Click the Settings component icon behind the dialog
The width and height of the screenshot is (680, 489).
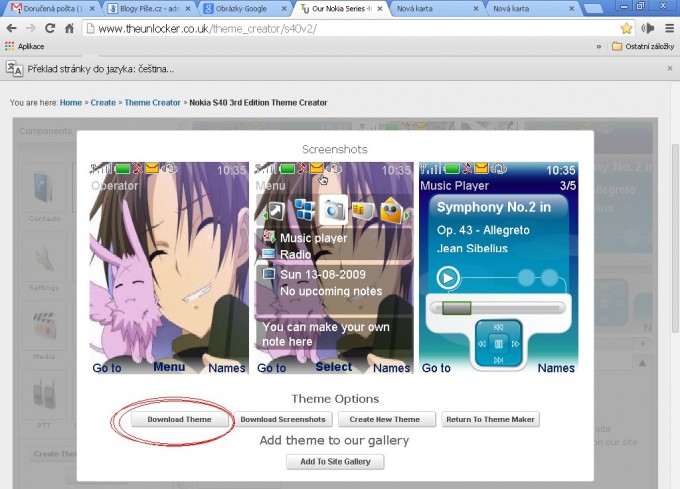pyautogui.click(x=44, y=258)
